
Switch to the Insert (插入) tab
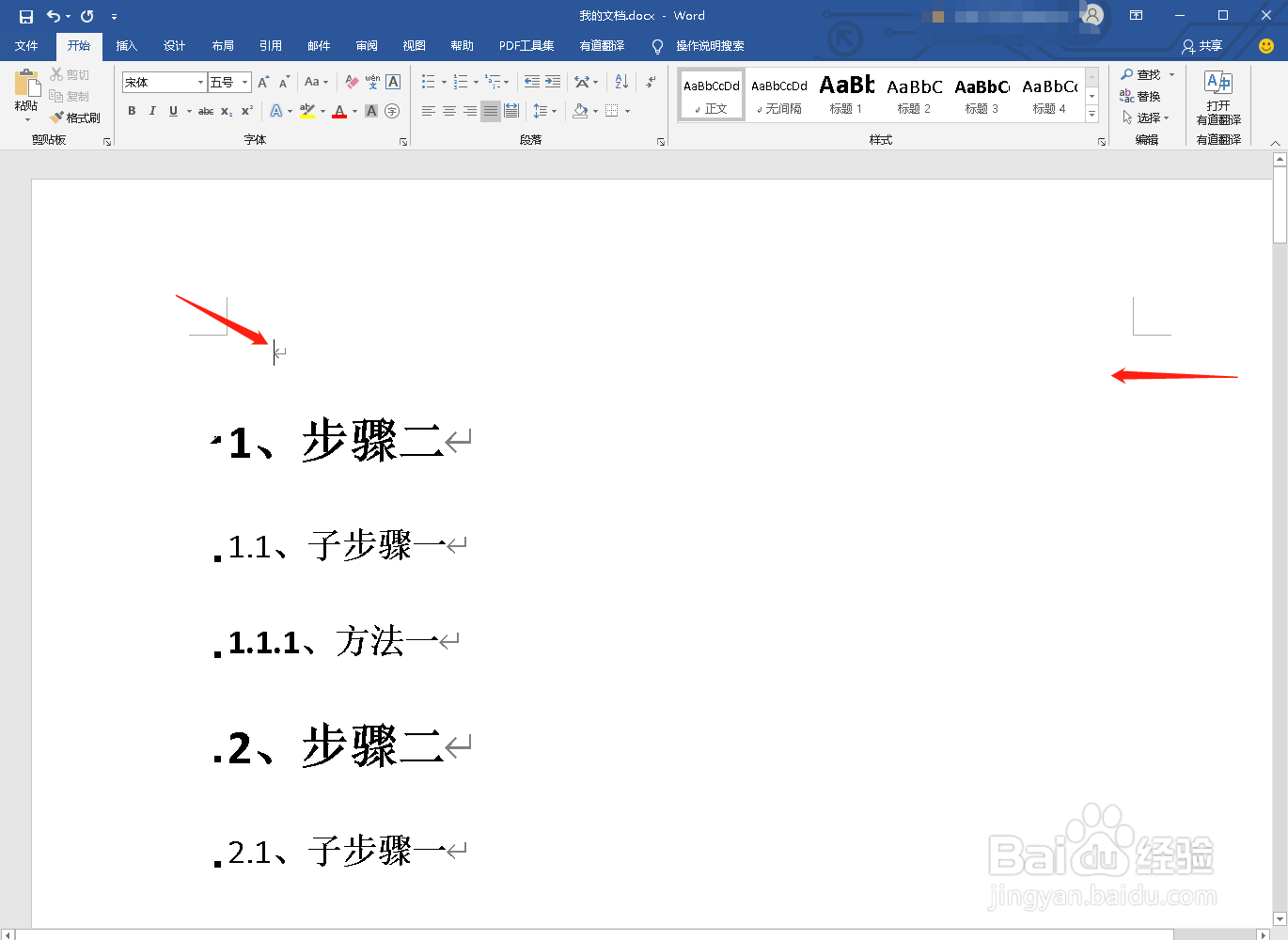click(x=126, y=46)
